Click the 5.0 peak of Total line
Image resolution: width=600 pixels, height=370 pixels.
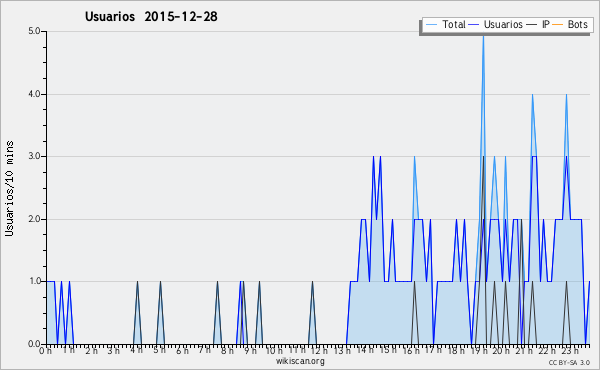click(483, 36)
